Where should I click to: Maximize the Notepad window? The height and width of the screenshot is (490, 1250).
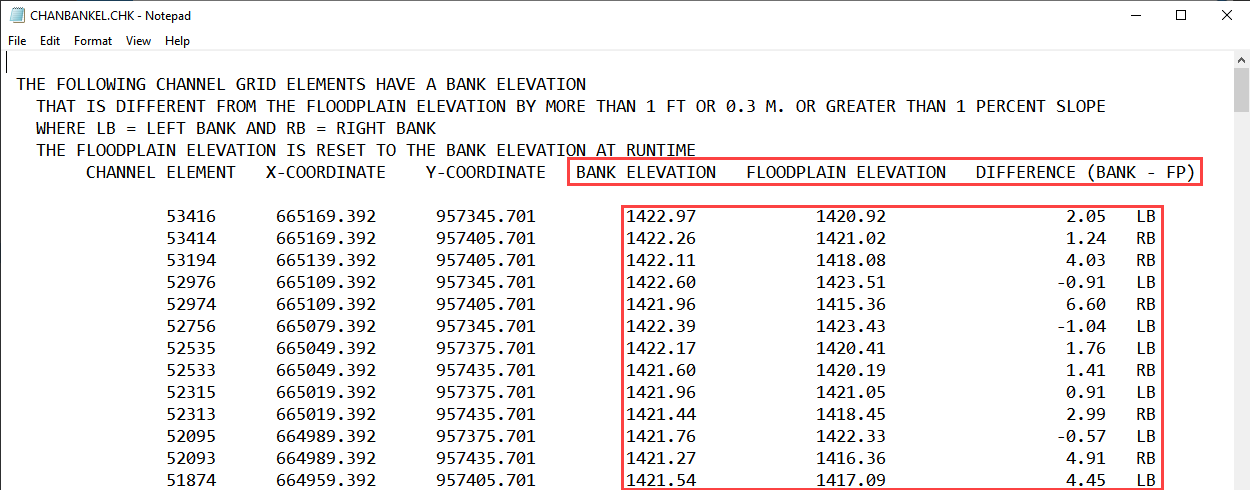click(1181, 16)
